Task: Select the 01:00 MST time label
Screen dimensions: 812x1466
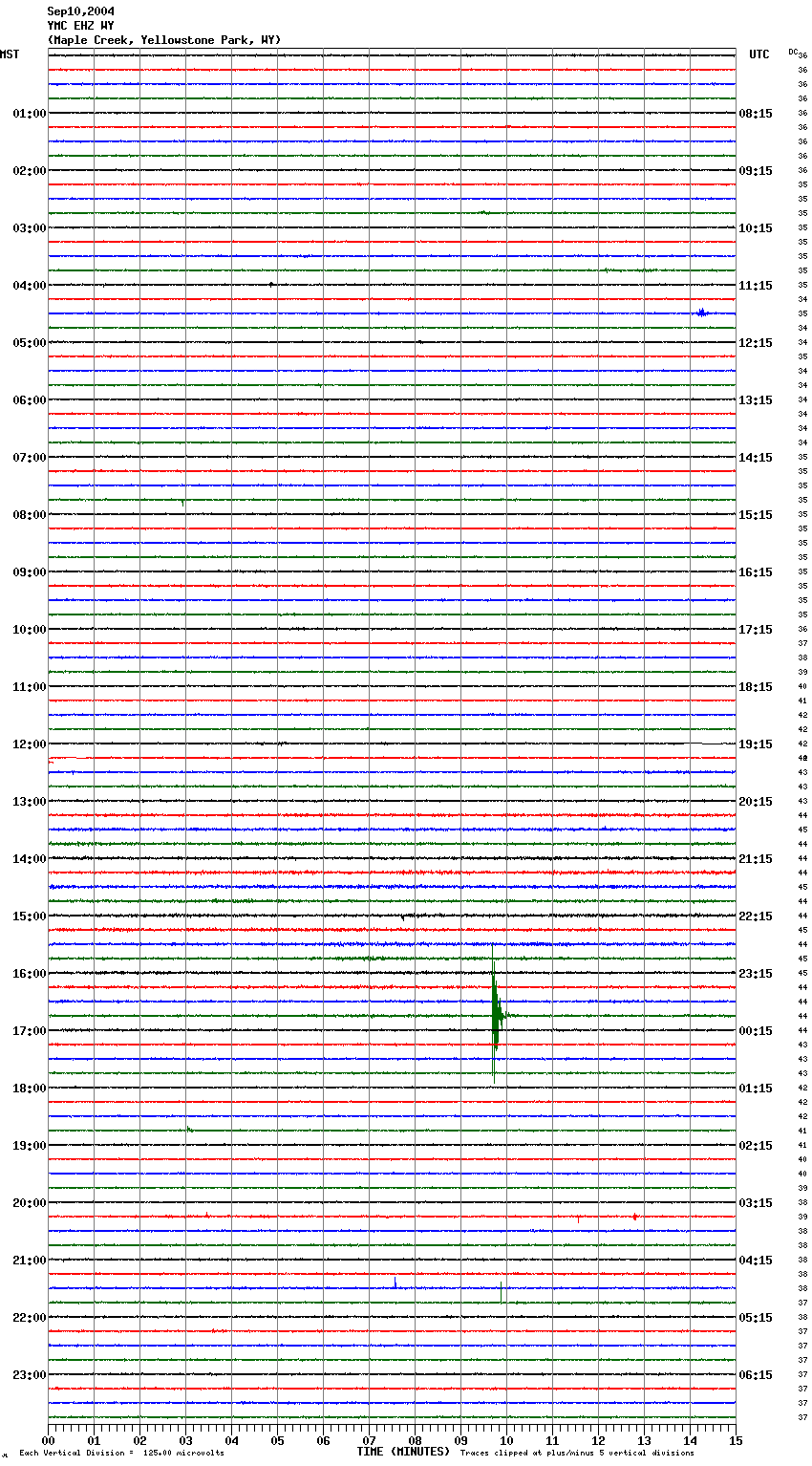Action: (x=30, y=114)
